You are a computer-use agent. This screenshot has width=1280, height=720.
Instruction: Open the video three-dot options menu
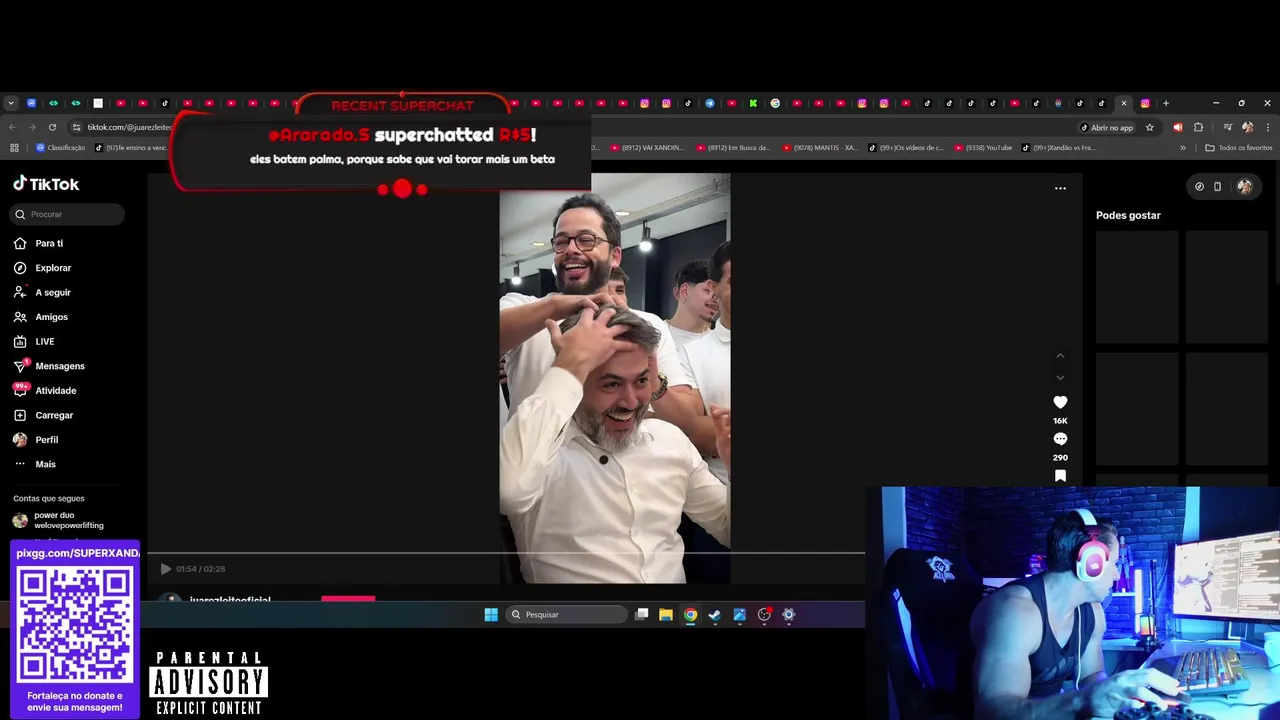pos(1060,188)
